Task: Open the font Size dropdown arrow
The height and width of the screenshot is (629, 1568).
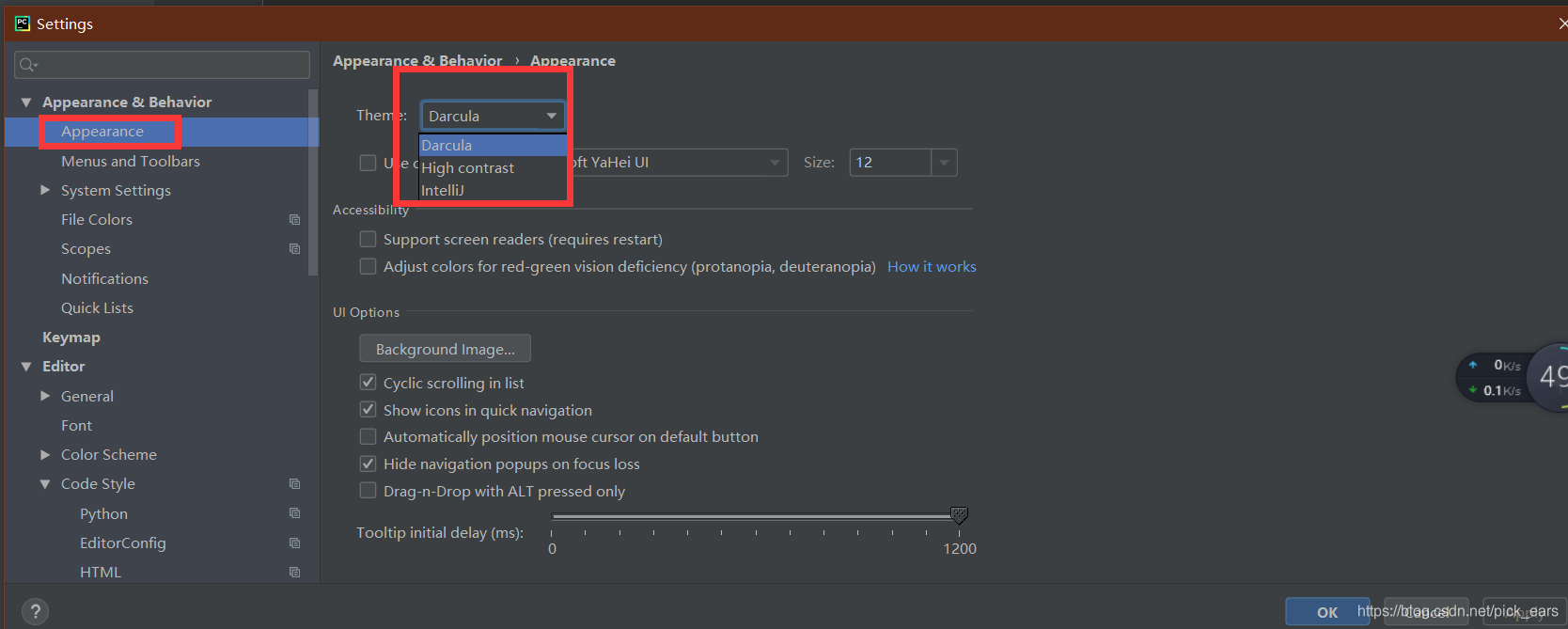Action: pyautogui.click(x=944, y=163)
